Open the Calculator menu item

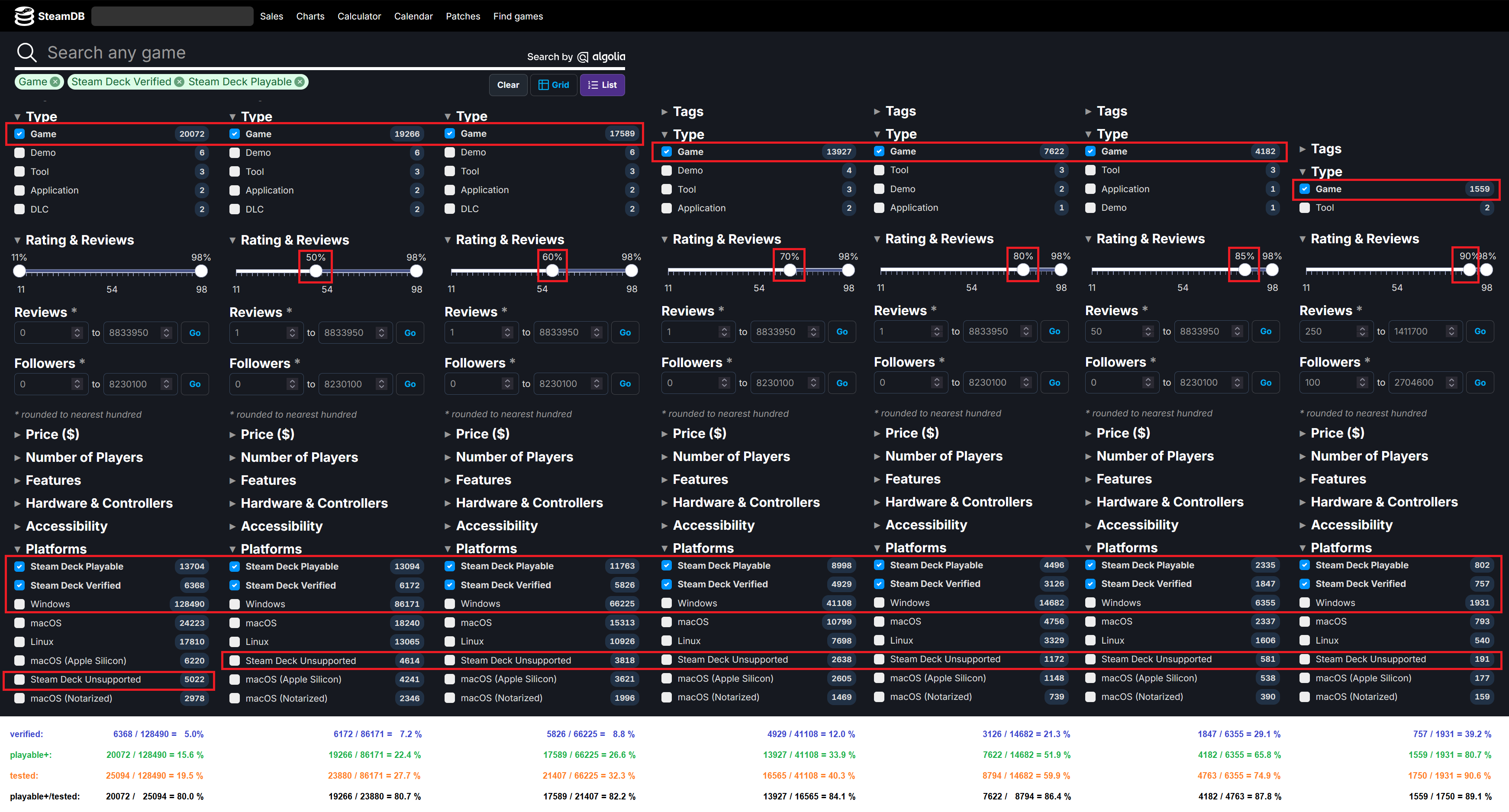click(x=358, y=16)
